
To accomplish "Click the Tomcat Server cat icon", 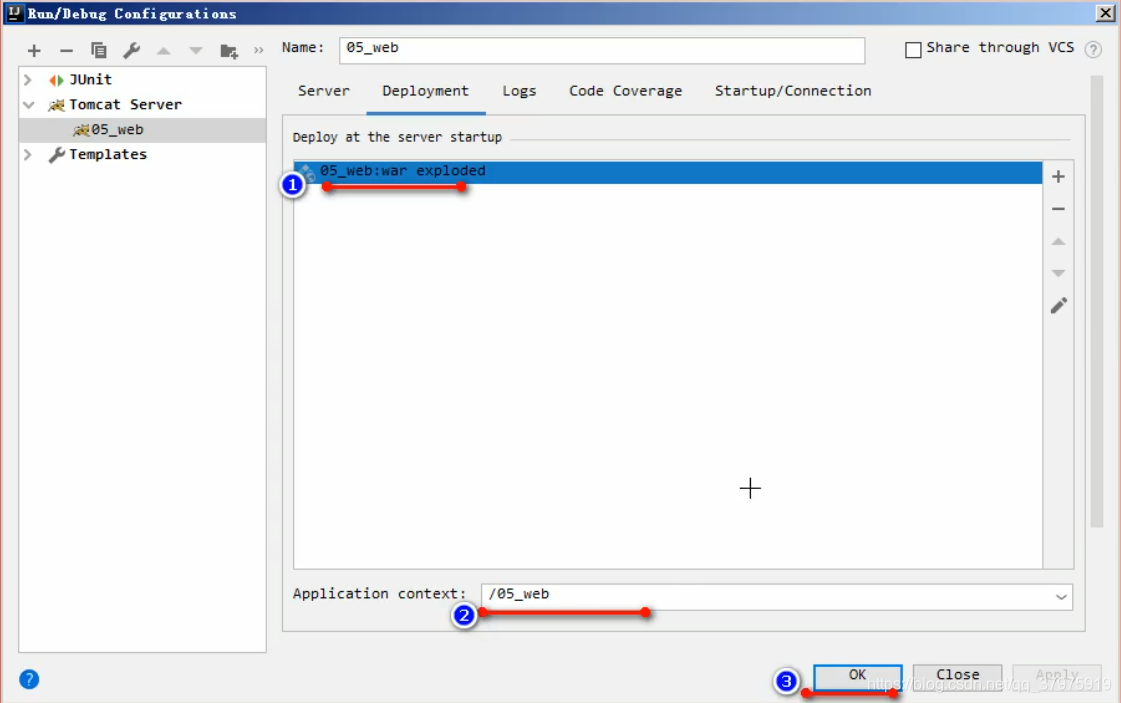I will click(56, 105).
